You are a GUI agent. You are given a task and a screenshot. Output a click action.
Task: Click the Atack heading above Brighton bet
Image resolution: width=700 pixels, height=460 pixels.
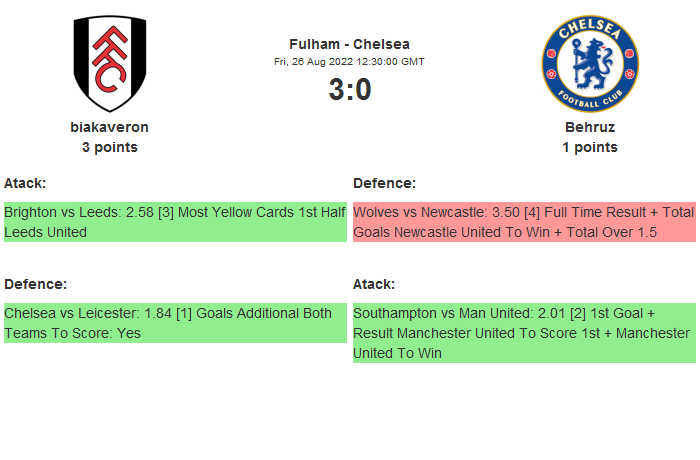point(25,183)
